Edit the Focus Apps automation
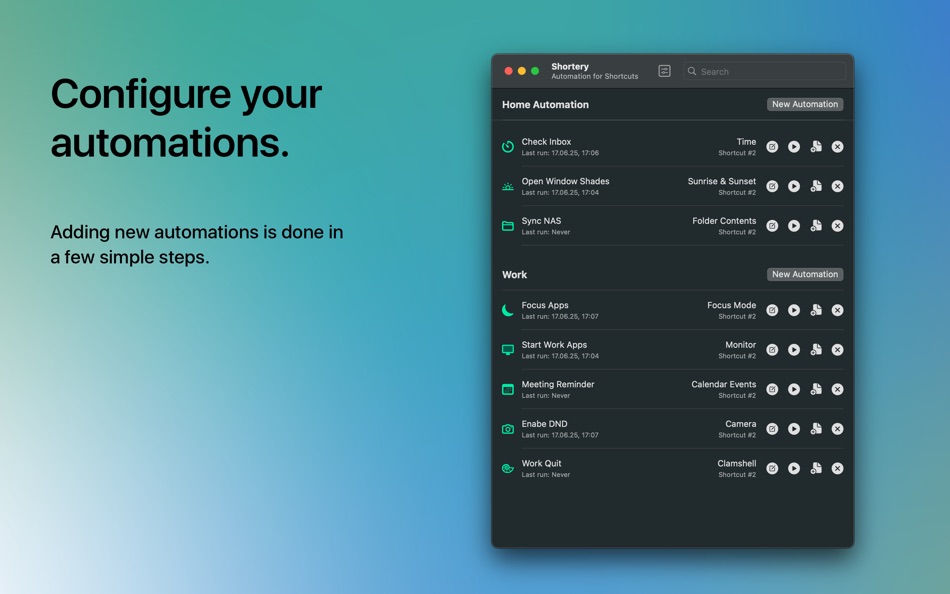Viewport: 950px width, 594px height. click(x=772, y=310)
